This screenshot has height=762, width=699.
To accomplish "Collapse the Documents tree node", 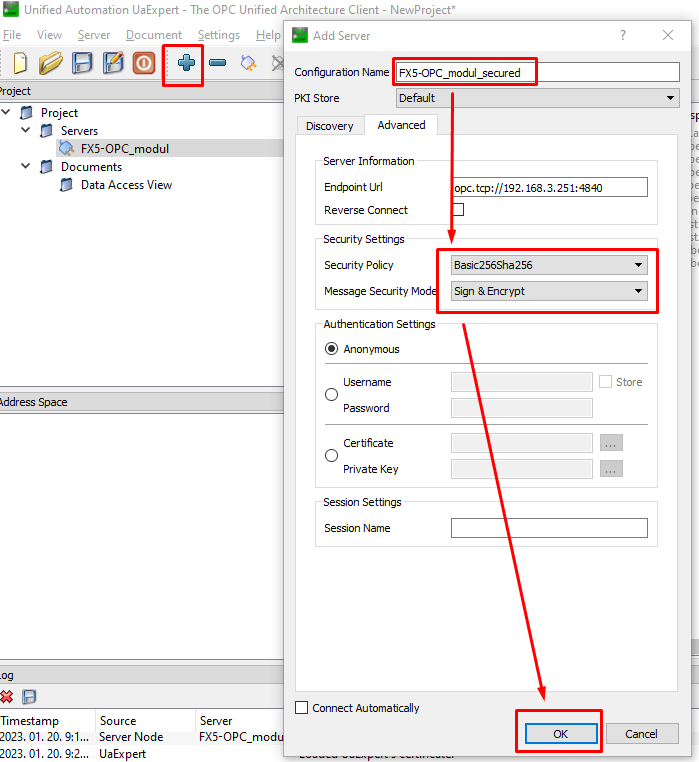I will coord(26,166).
